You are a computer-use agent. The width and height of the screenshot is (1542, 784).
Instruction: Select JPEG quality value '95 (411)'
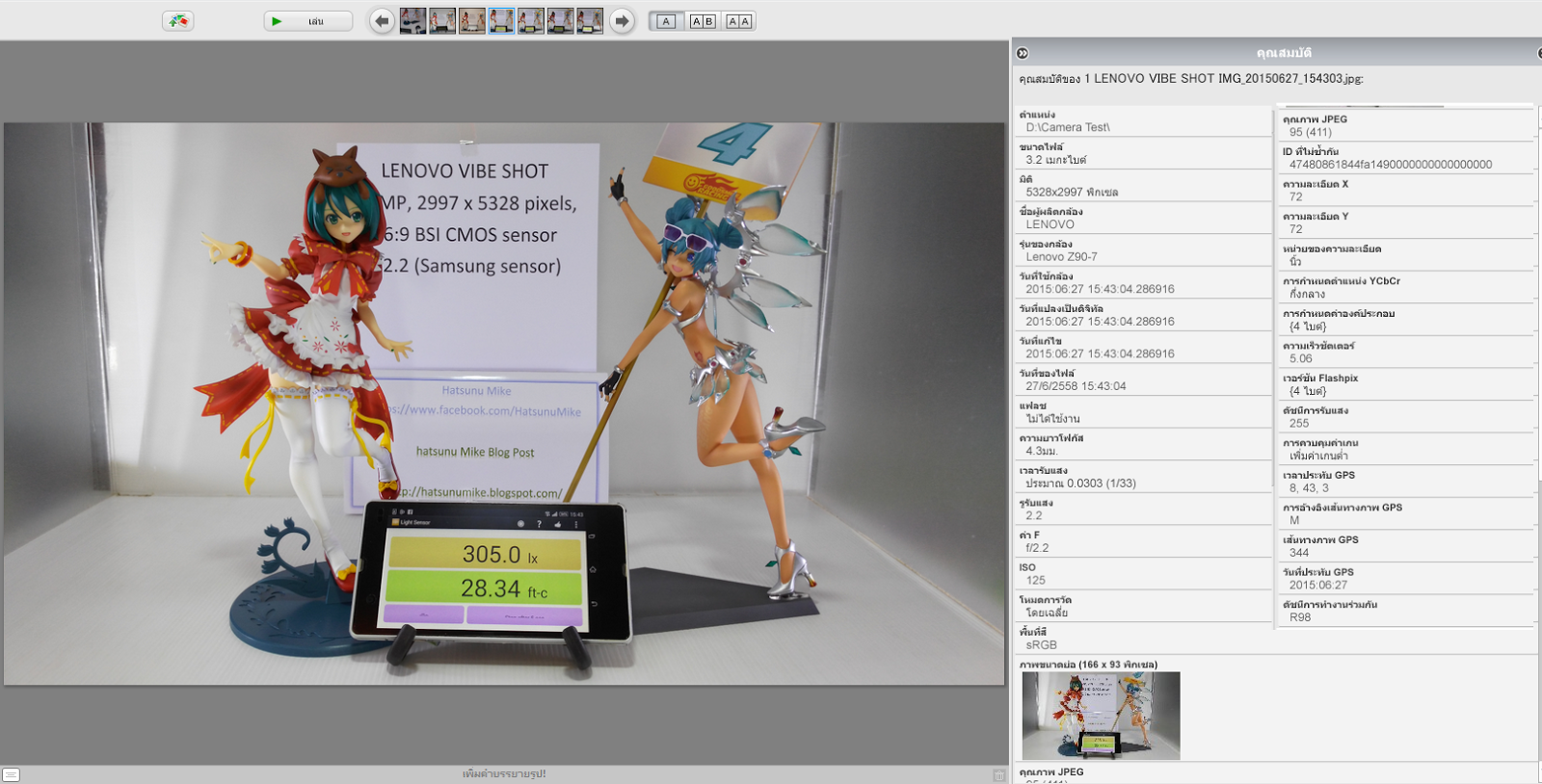(1310, 132)
